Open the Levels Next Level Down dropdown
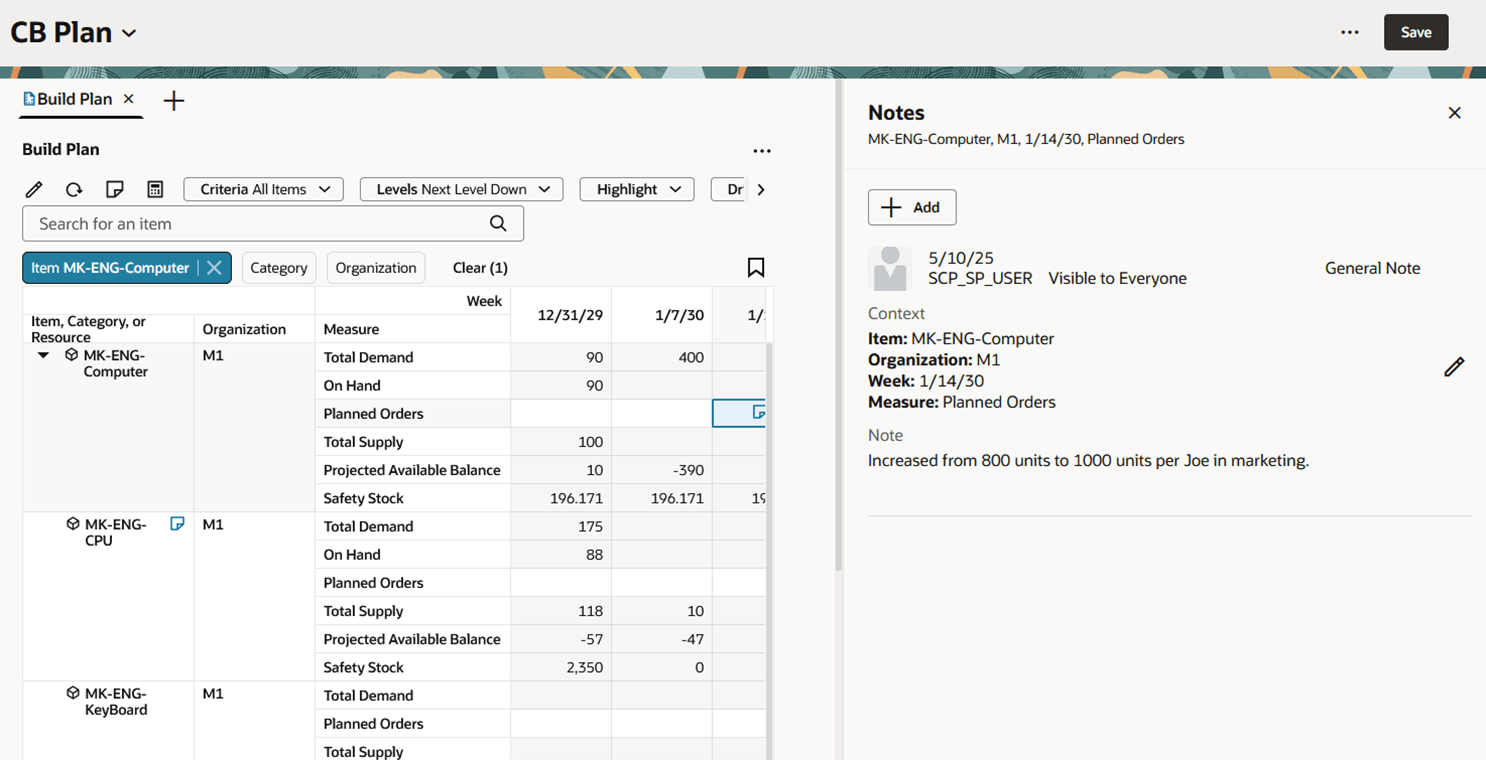 [x=462, y=189]
